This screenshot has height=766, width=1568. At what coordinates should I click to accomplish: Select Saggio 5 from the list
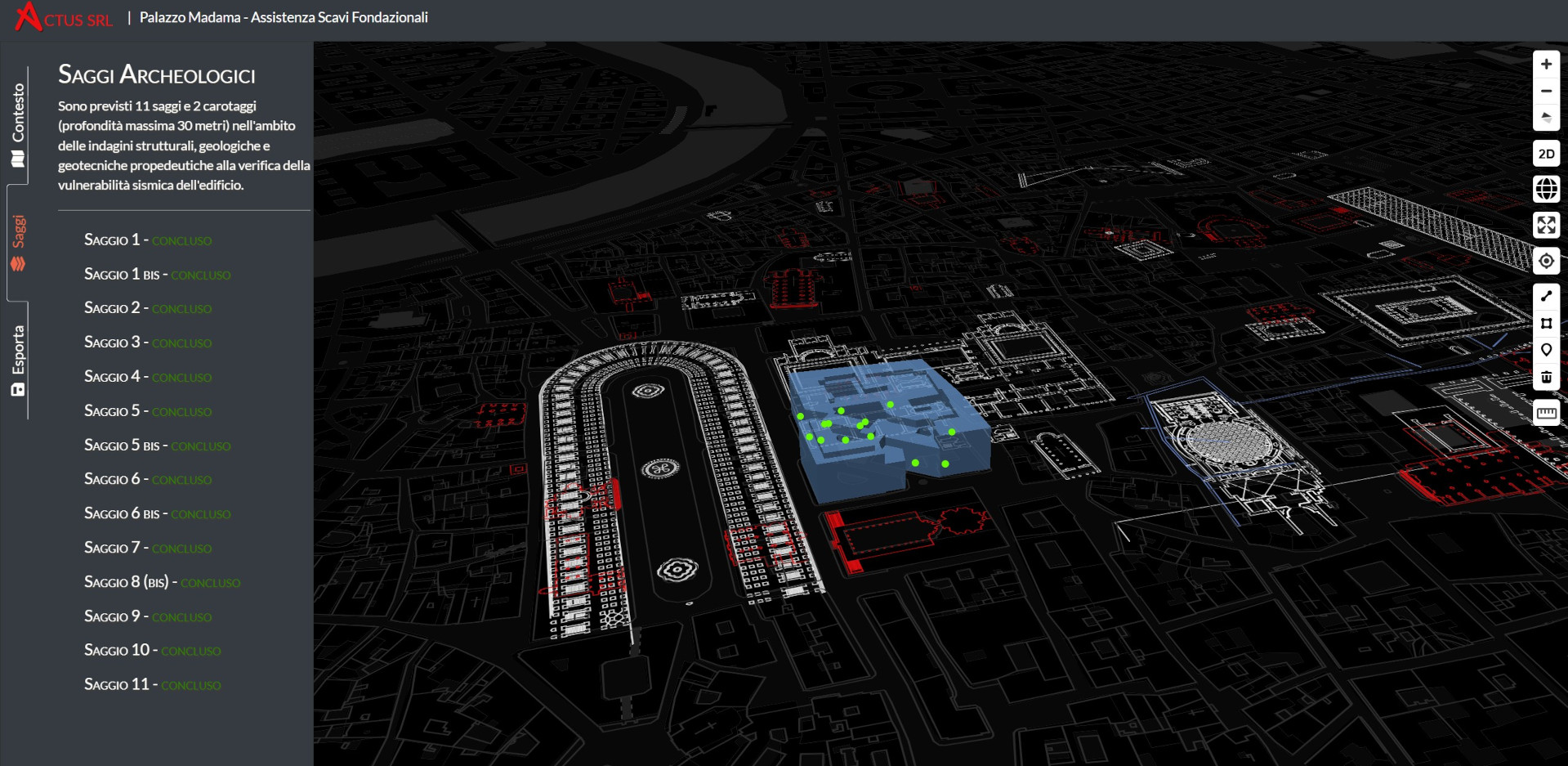(x=112, y=410)
